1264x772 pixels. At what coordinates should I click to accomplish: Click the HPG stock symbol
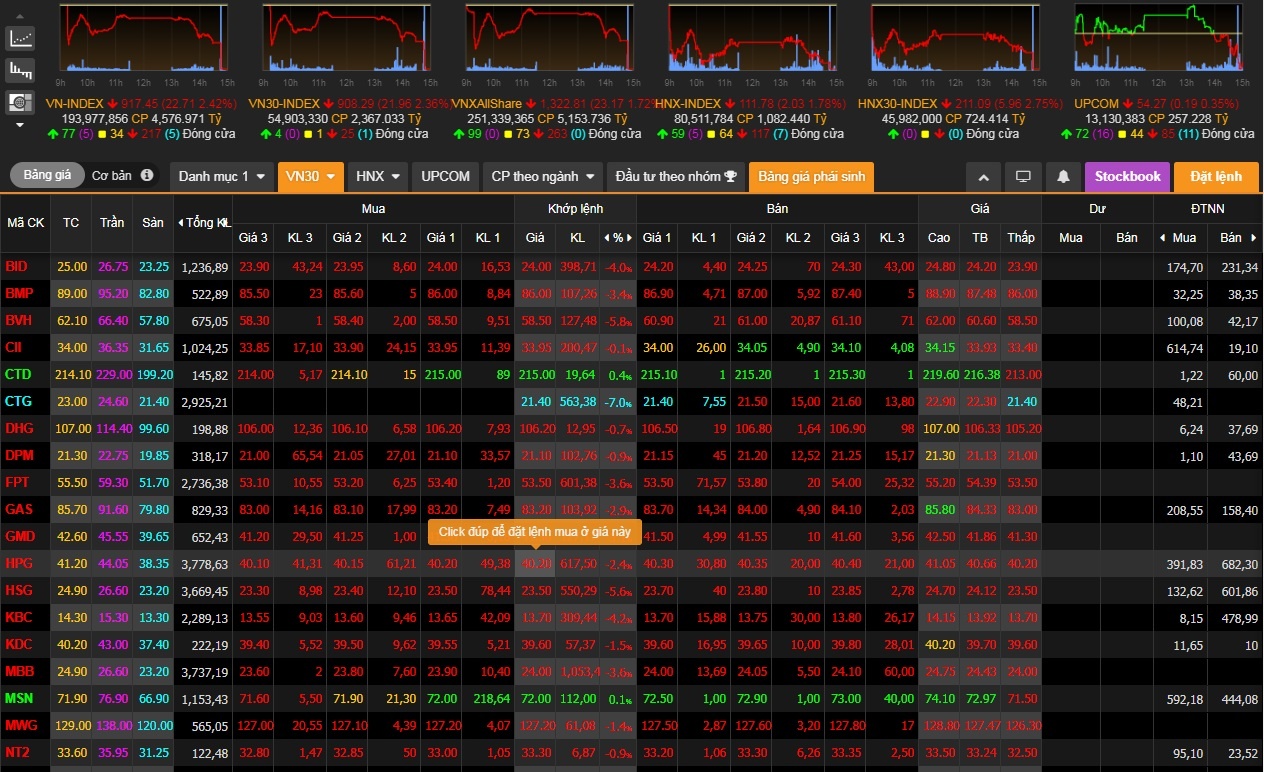(x=19, y=564)
